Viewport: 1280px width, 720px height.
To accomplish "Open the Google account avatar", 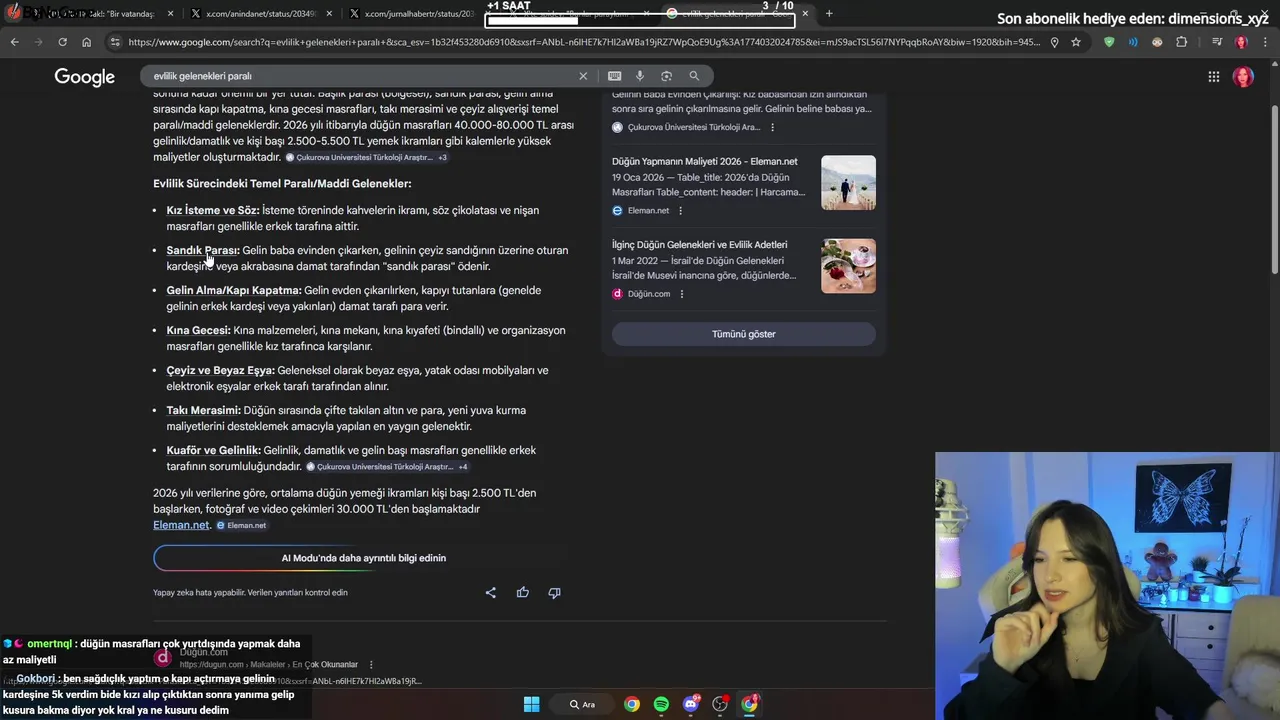I will click(1243, 77).
